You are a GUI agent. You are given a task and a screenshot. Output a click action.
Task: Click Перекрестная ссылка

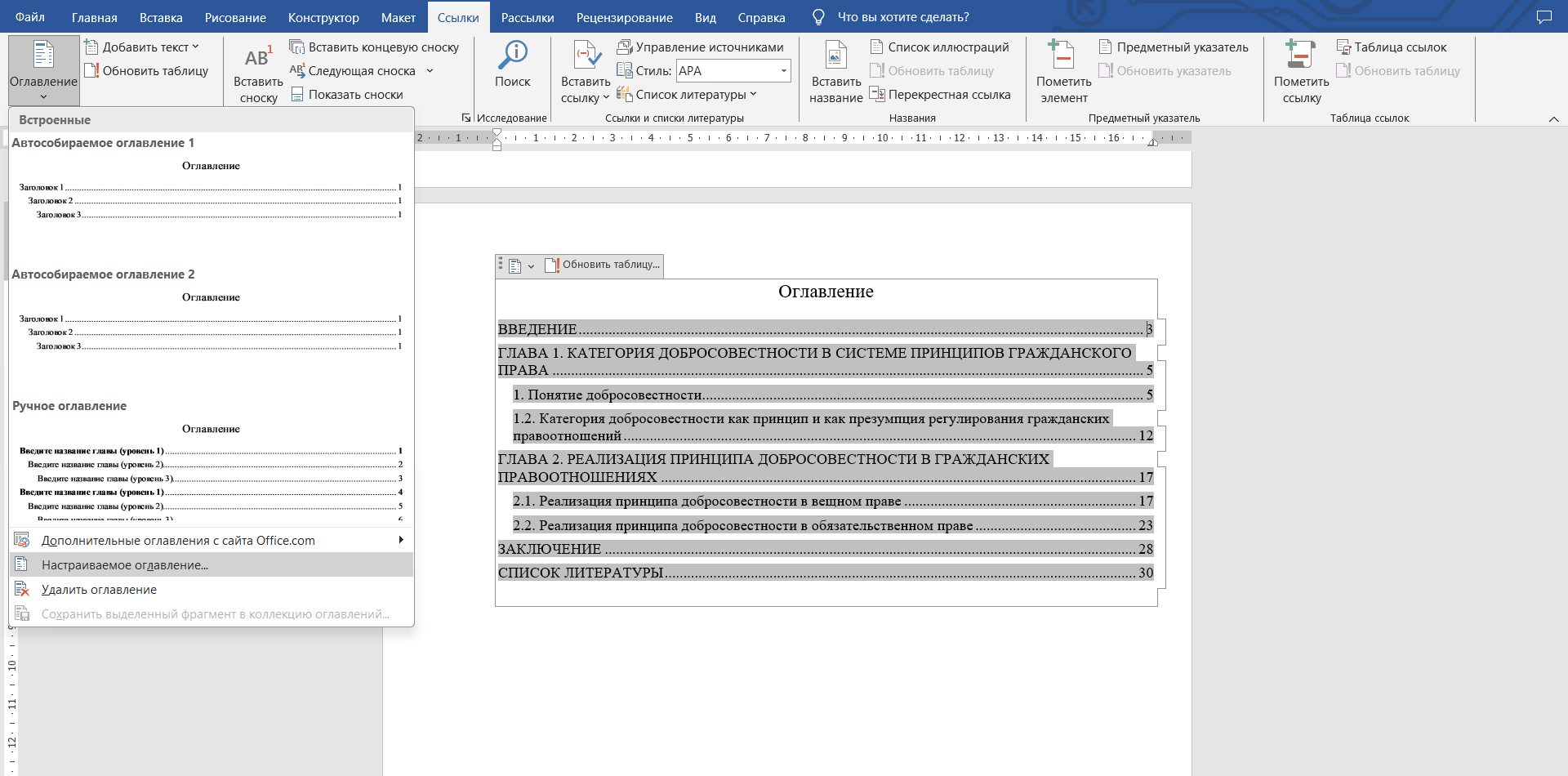click(941, 95)
